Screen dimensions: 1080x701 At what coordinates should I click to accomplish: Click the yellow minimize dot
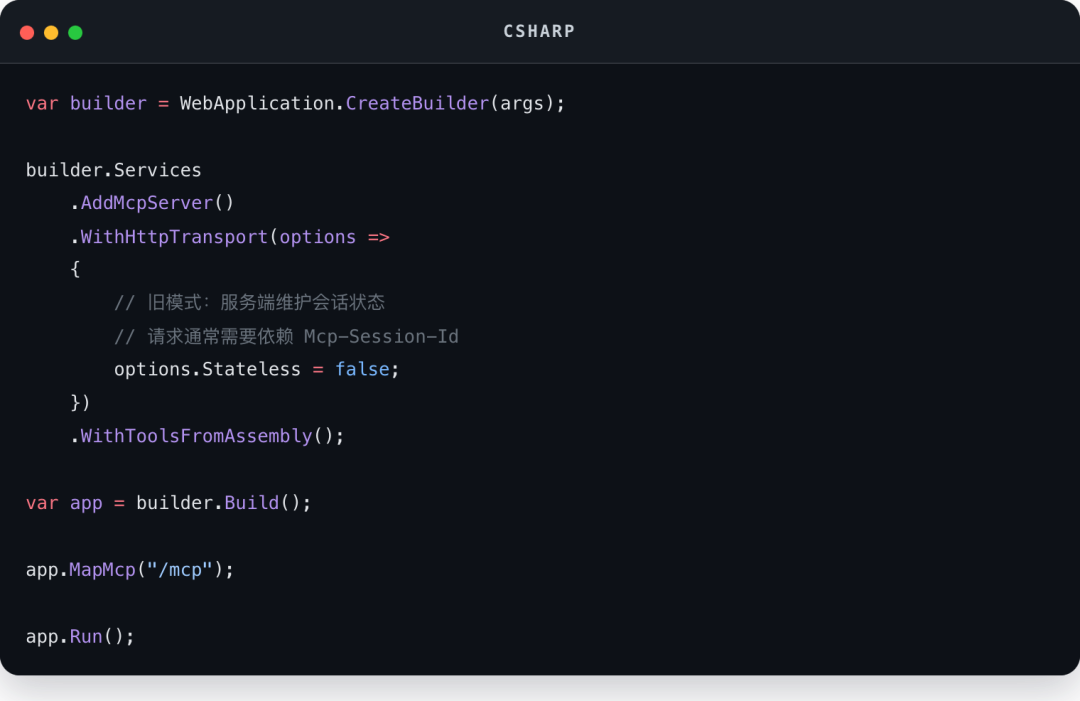tap(51, 32)
